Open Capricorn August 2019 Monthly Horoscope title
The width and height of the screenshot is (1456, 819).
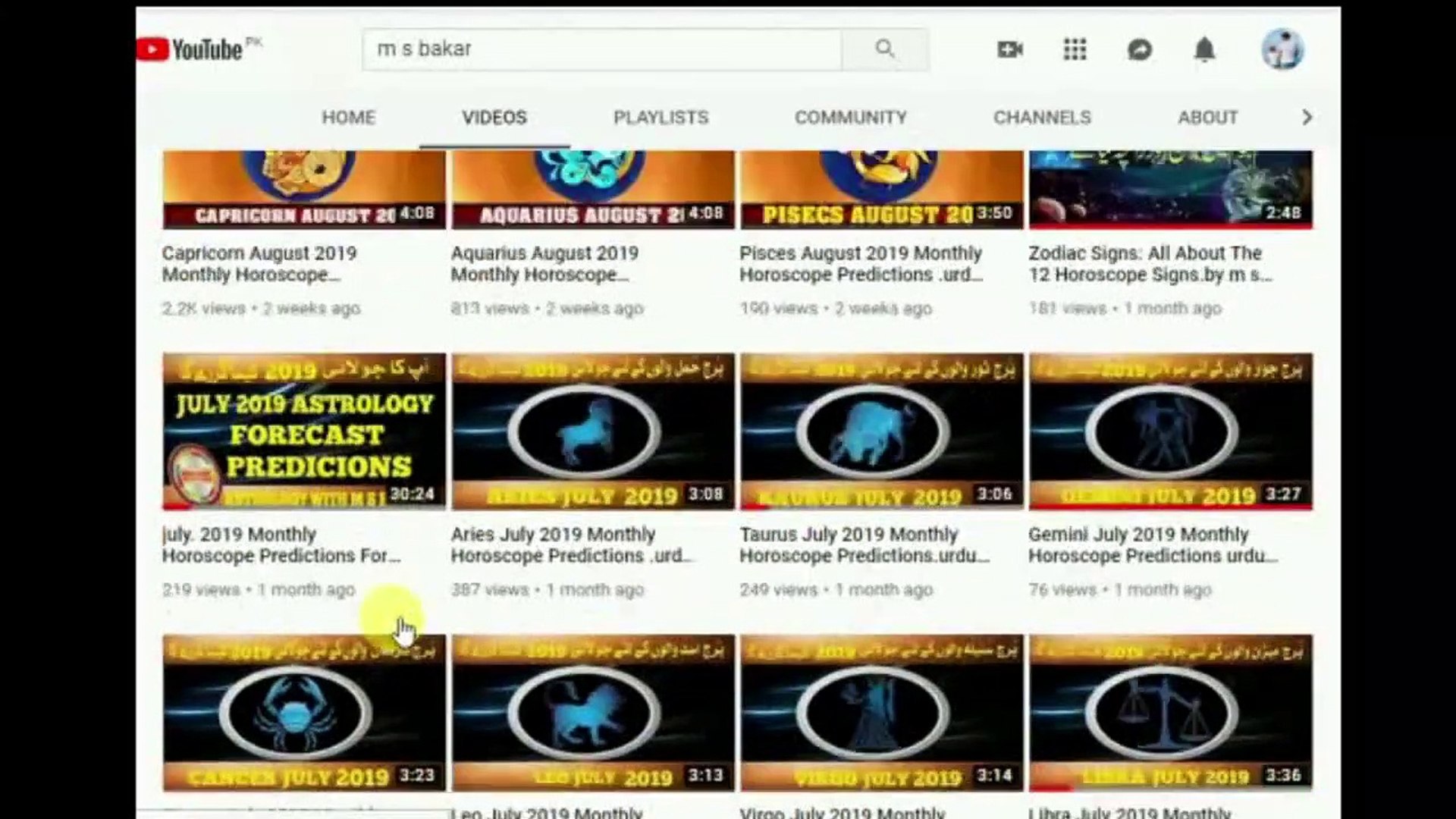point(259,263)
